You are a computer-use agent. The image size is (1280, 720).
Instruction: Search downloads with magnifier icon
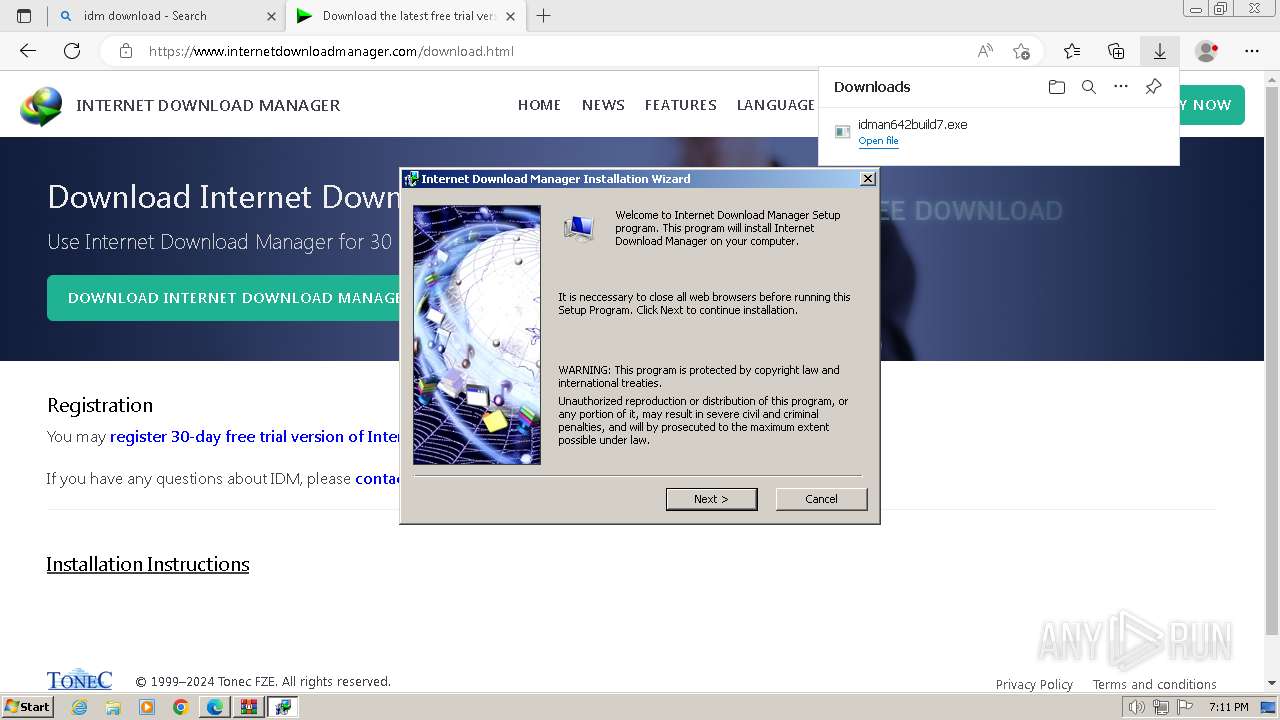pyautogui.click(x=1089, y=87)
